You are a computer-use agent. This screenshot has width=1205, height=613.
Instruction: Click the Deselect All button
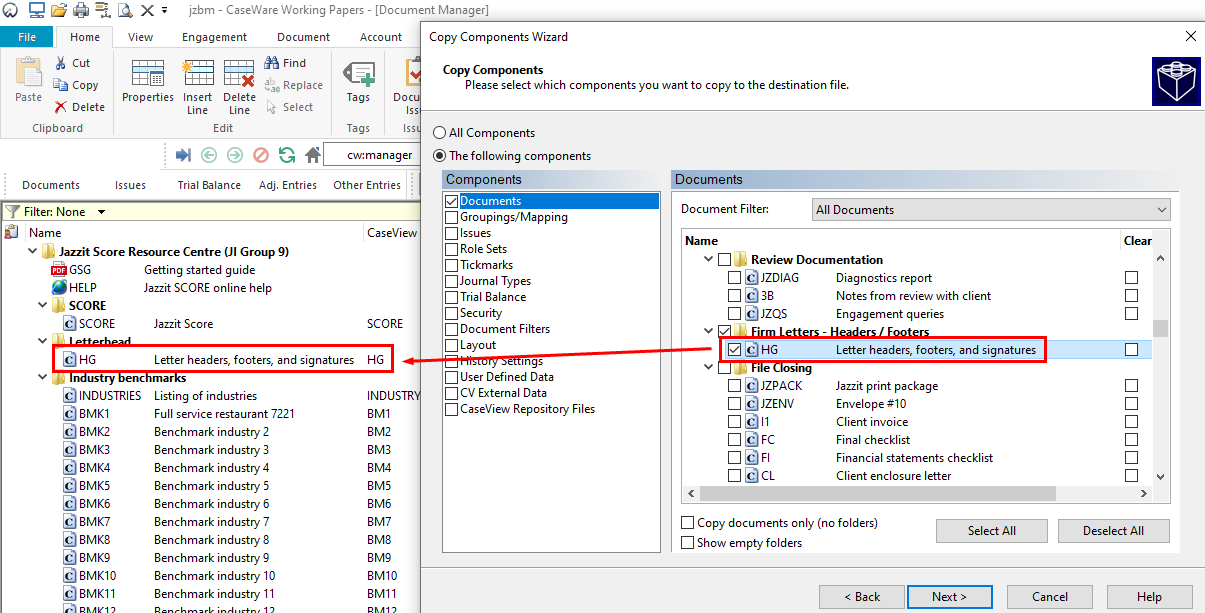1113,531
